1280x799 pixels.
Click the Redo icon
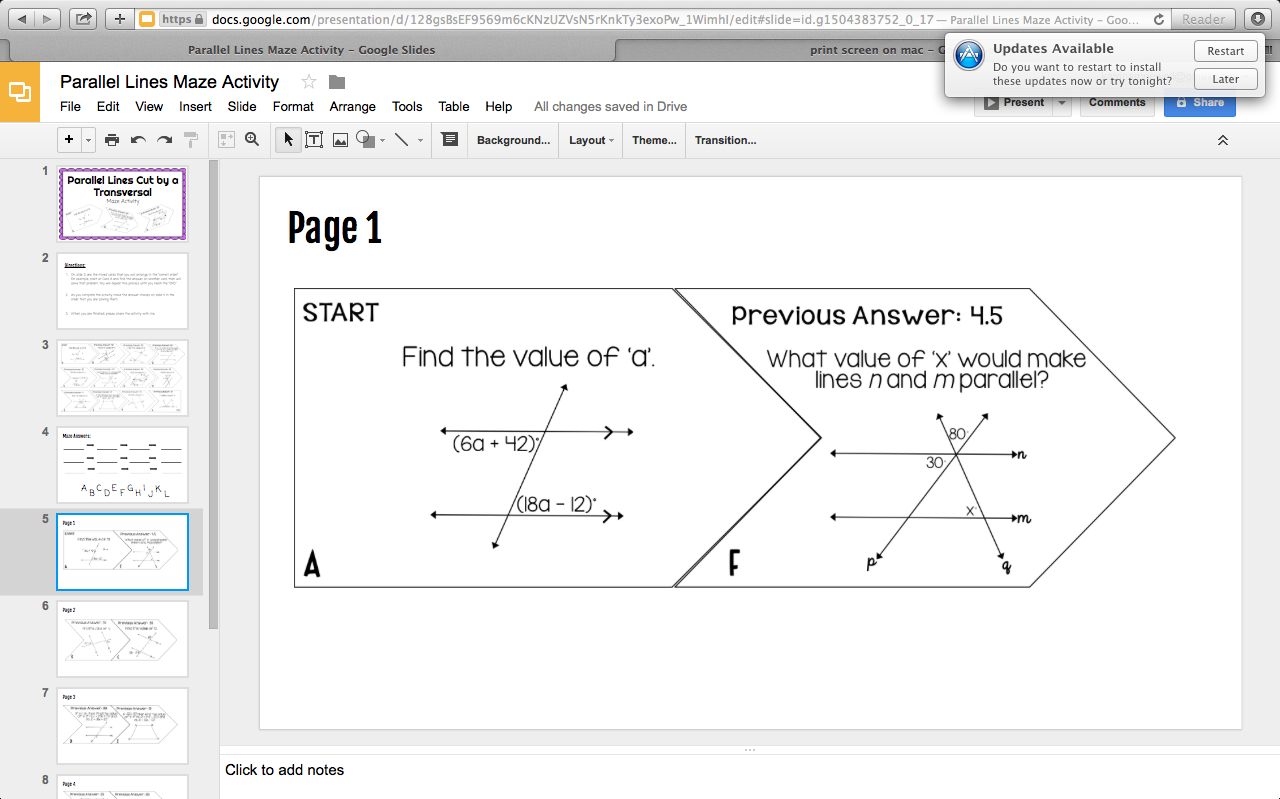pyautogui.click(x=163, y=140)
